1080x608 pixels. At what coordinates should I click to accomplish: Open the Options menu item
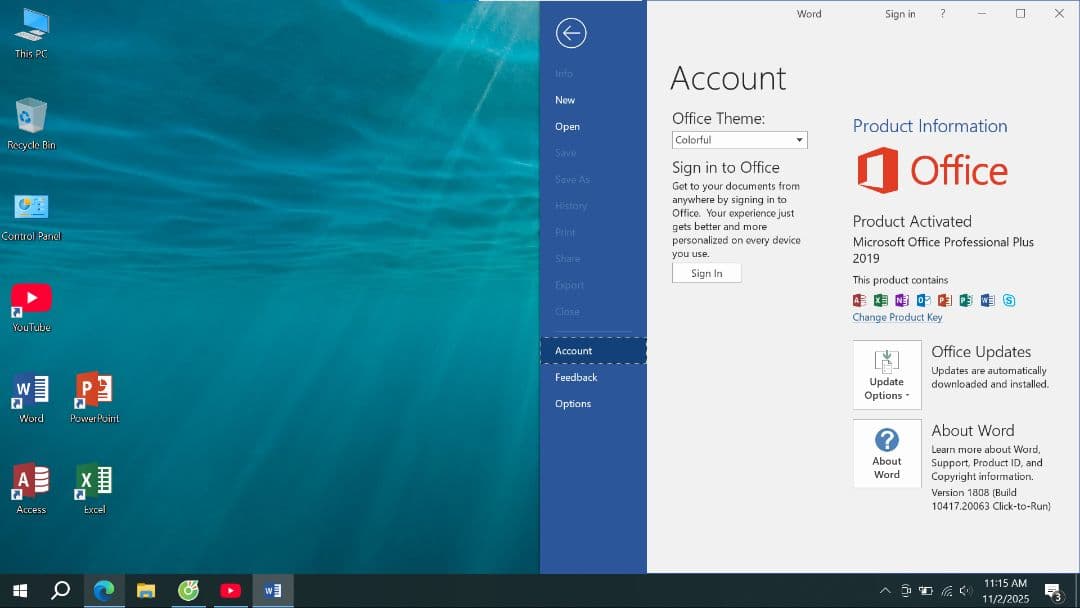[572, 404]
